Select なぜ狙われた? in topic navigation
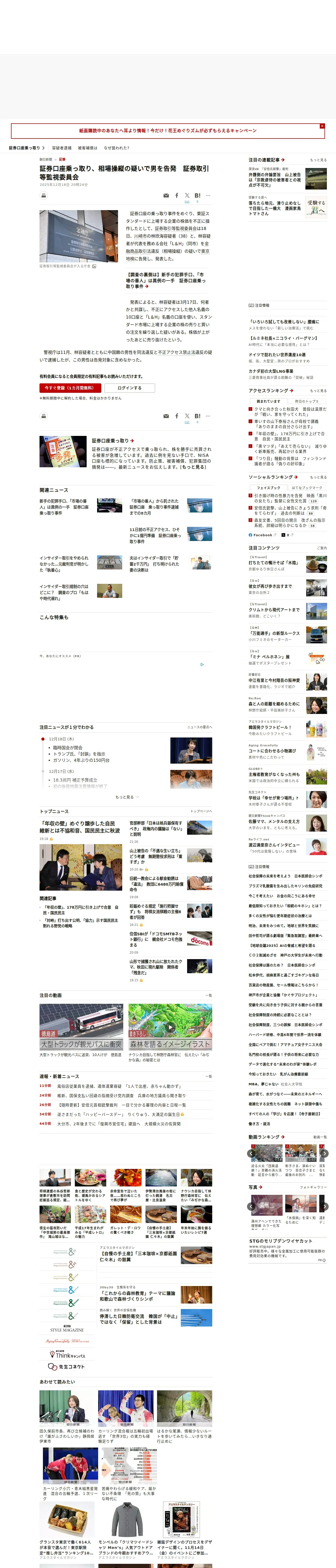This screenshot has width=336, height=1568. pos(116,148)
